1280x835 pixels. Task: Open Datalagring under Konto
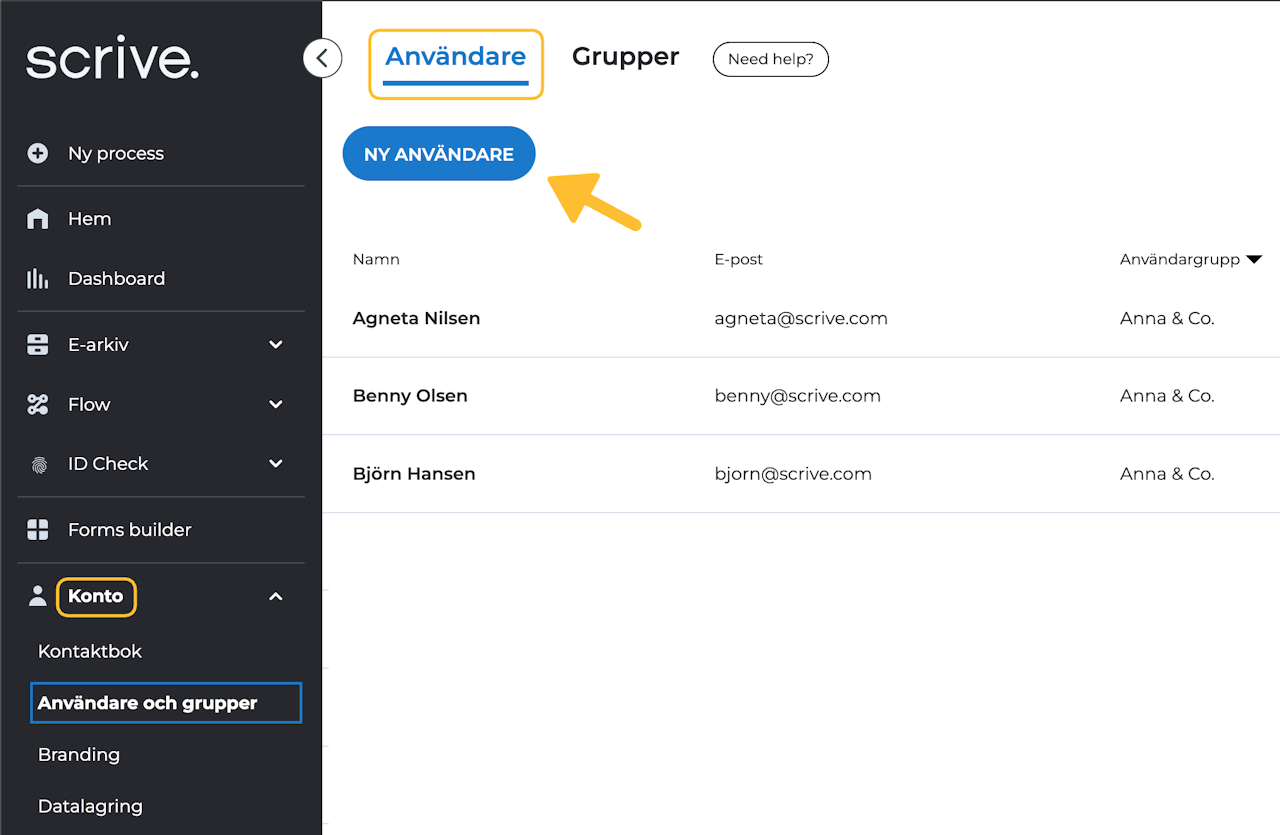click(90, 806)
